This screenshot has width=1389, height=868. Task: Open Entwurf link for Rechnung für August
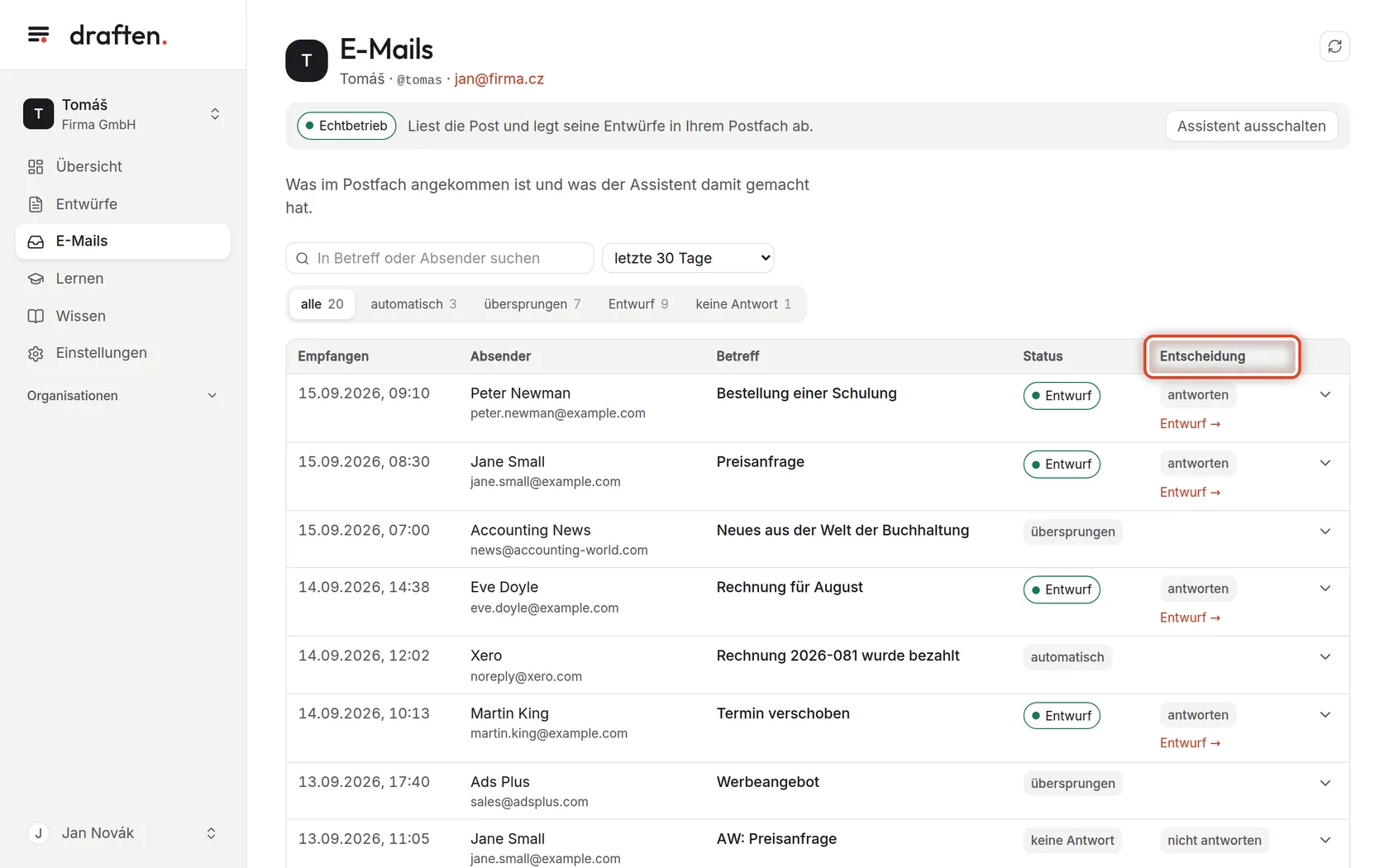(x=1190, y=618)
